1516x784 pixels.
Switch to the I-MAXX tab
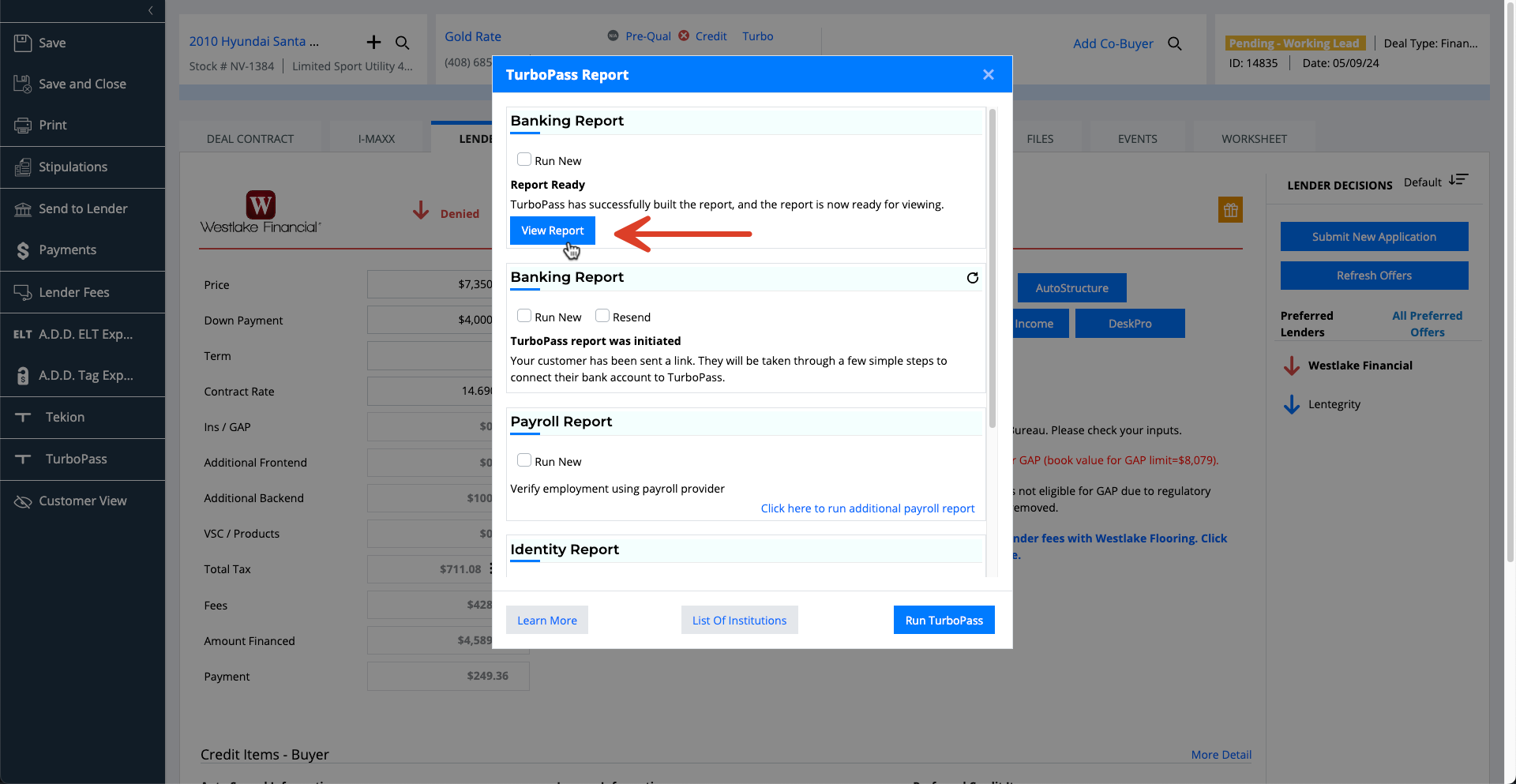pos(377,138)
